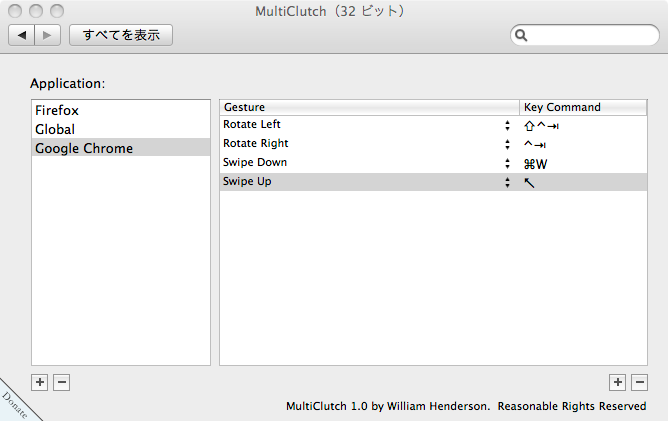Click the Swipe Up key command arrow

click(x=529, y=183)
